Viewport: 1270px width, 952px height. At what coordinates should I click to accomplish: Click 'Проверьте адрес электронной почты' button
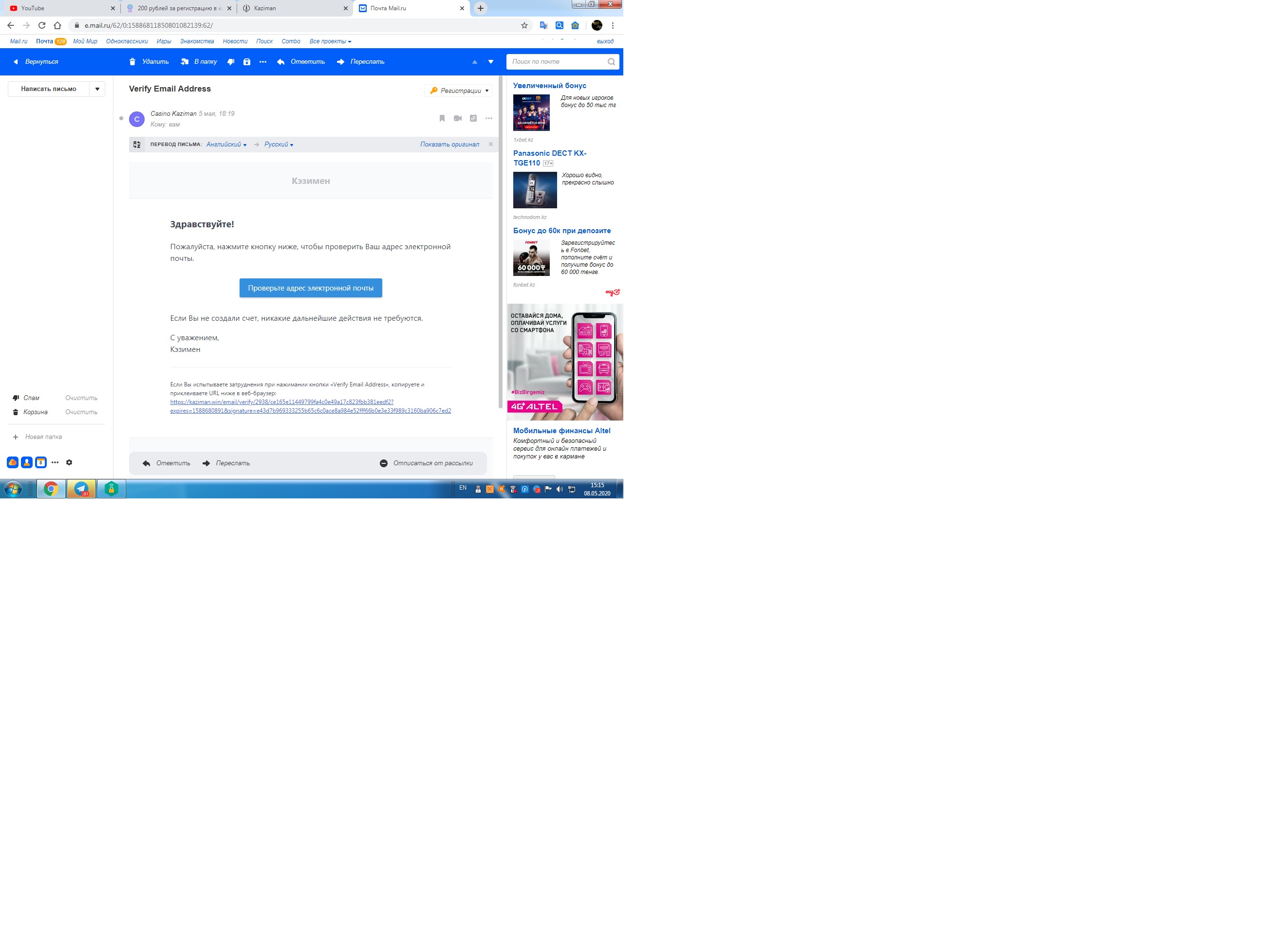(311, 288)
